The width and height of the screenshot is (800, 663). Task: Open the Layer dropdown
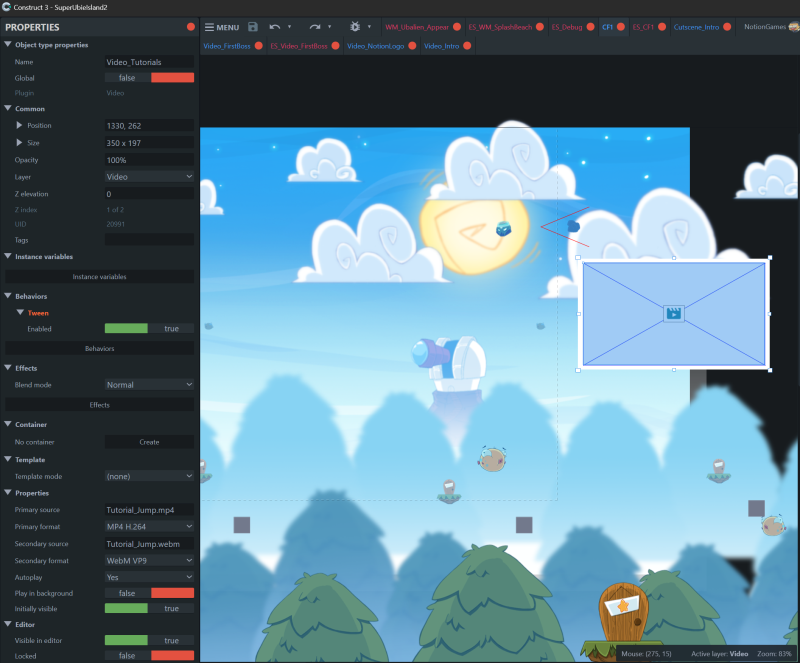(x=149, y=177)
